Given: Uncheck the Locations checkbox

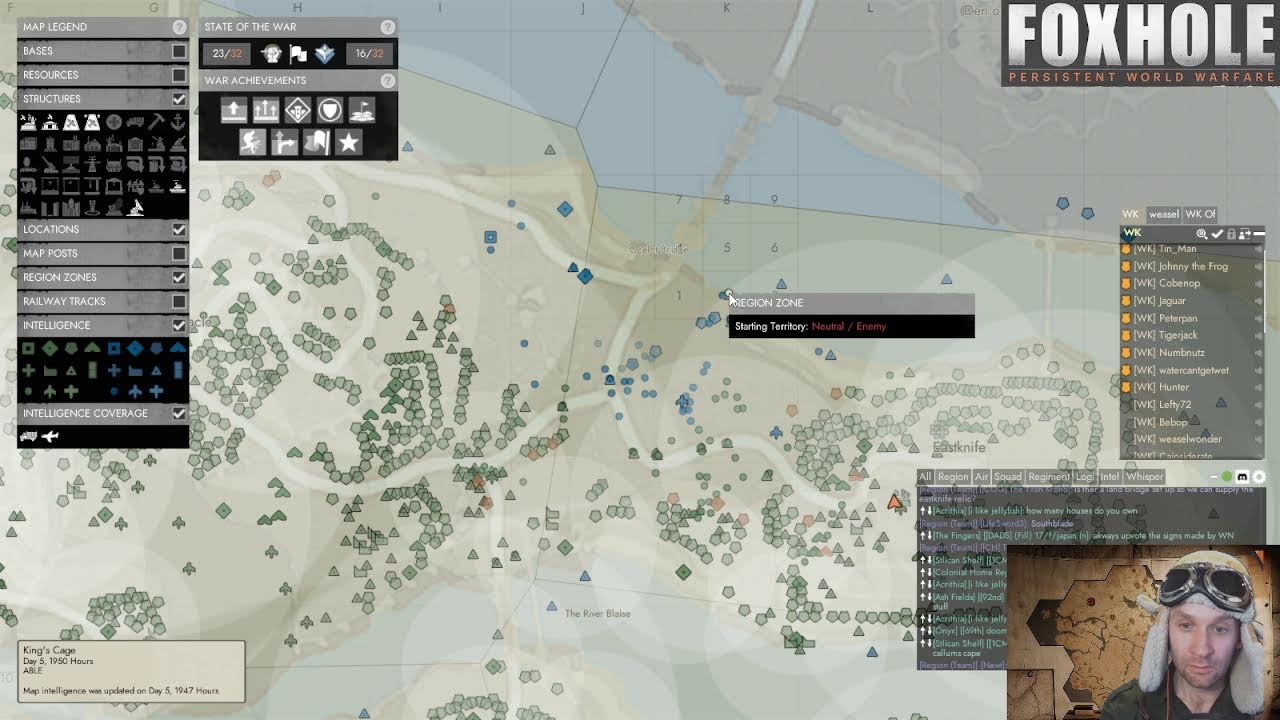Looking at the screenshot, I should point(179,229).
